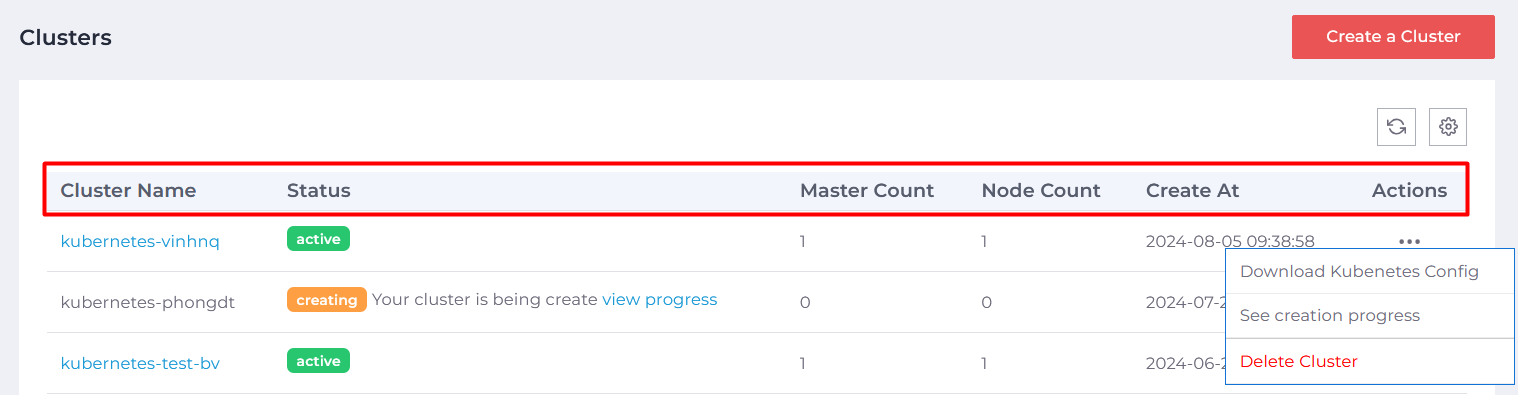Click the kubernetes-phongdt cluster name
Image resolution: width=1518 pixels, height=395 pixels.
[x=148, y=301]
